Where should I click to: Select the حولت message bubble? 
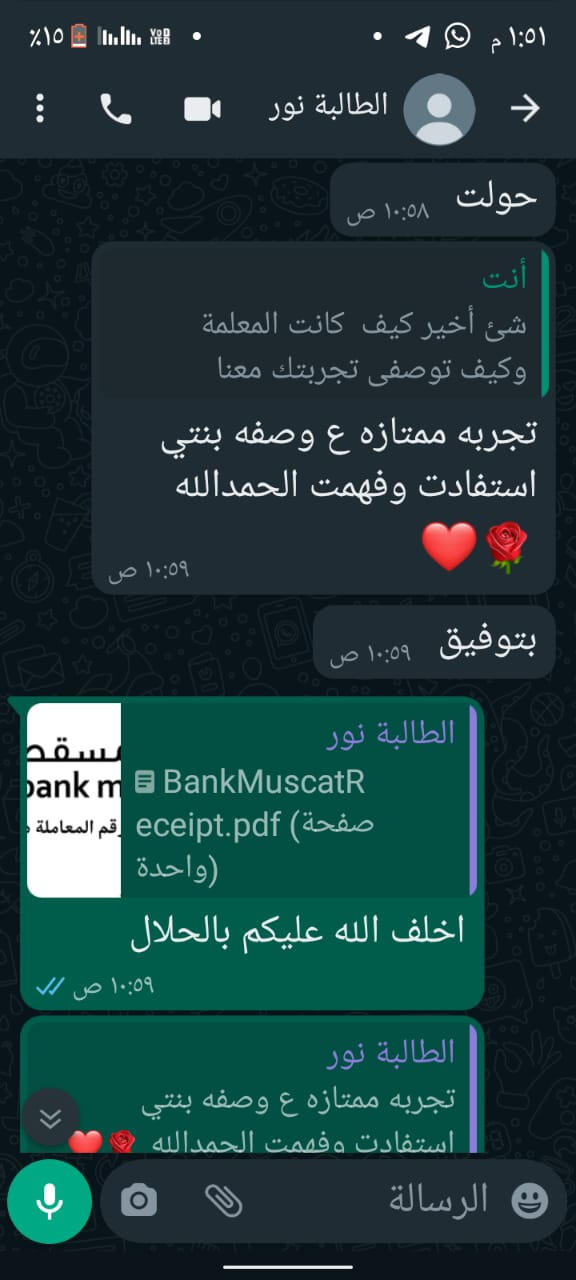point(443,200)
